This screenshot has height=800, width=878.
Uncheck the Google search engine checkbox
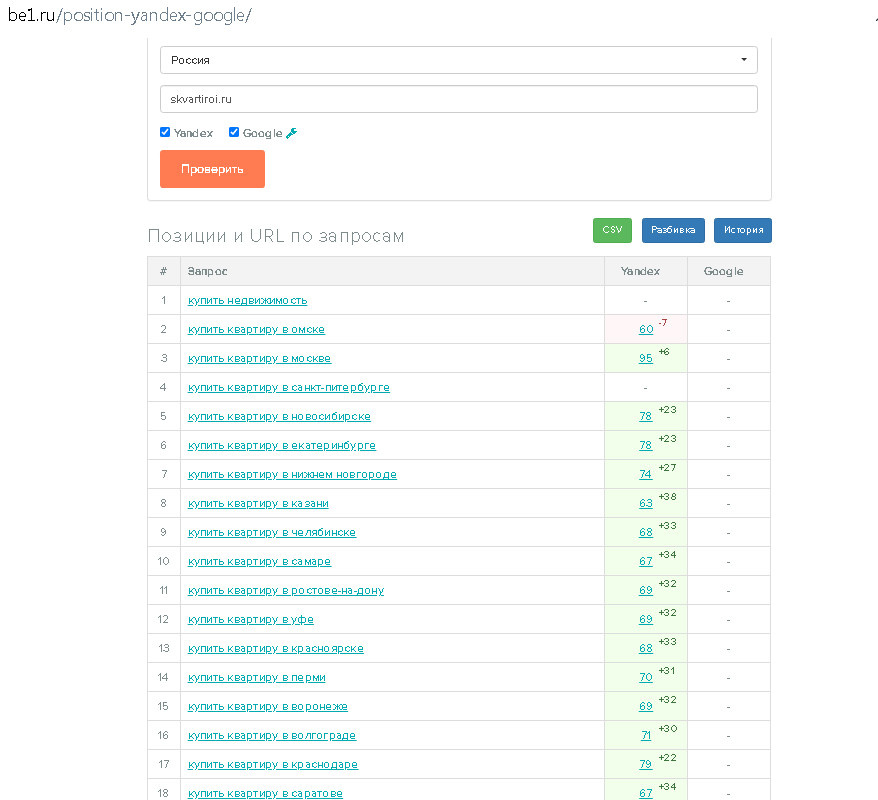click(x=234, y=132)
